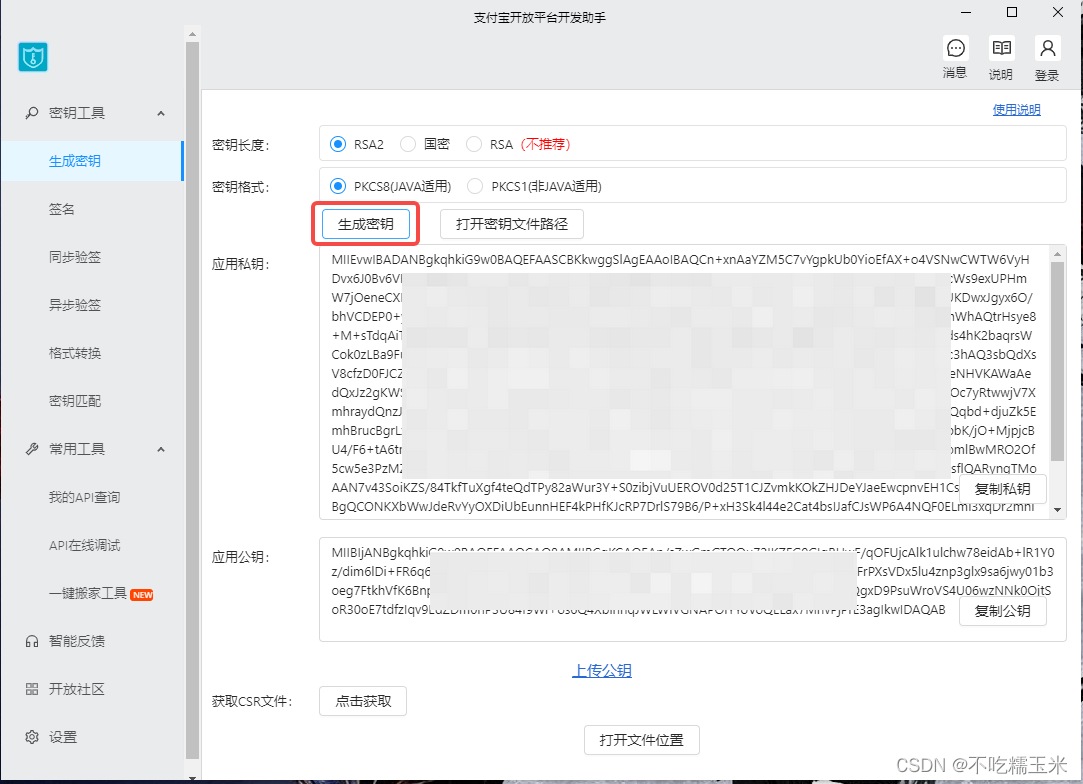Click the 设置 sidebar label

[x=63, y=737]
